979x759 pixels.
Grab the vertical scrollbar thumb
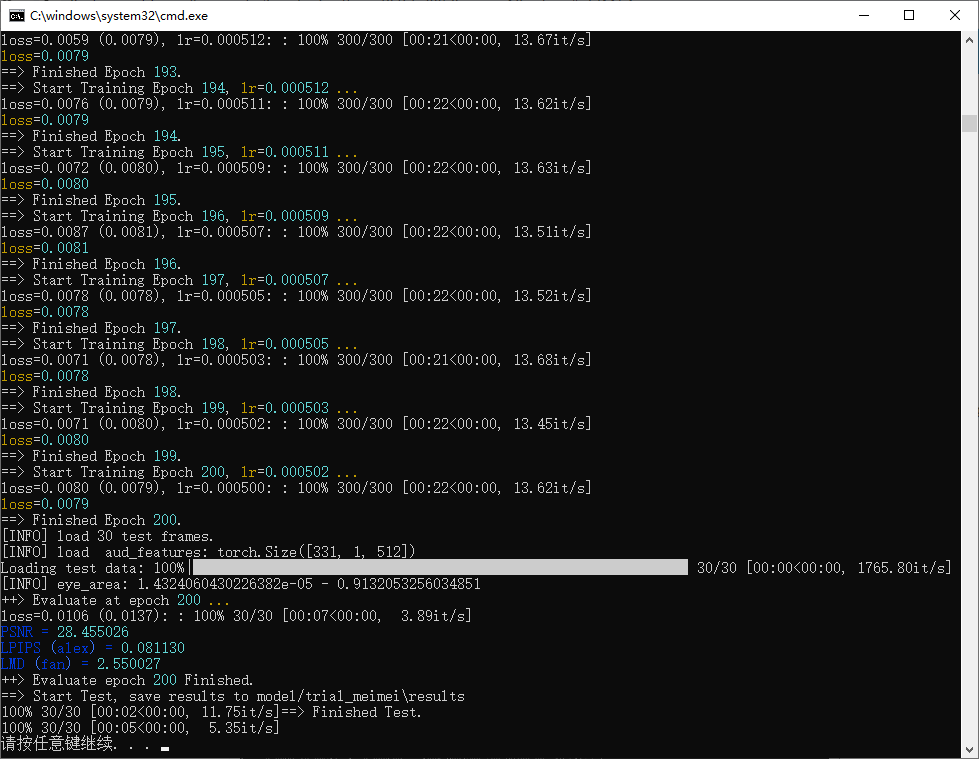pyautogui.click(x=968, y=123)
